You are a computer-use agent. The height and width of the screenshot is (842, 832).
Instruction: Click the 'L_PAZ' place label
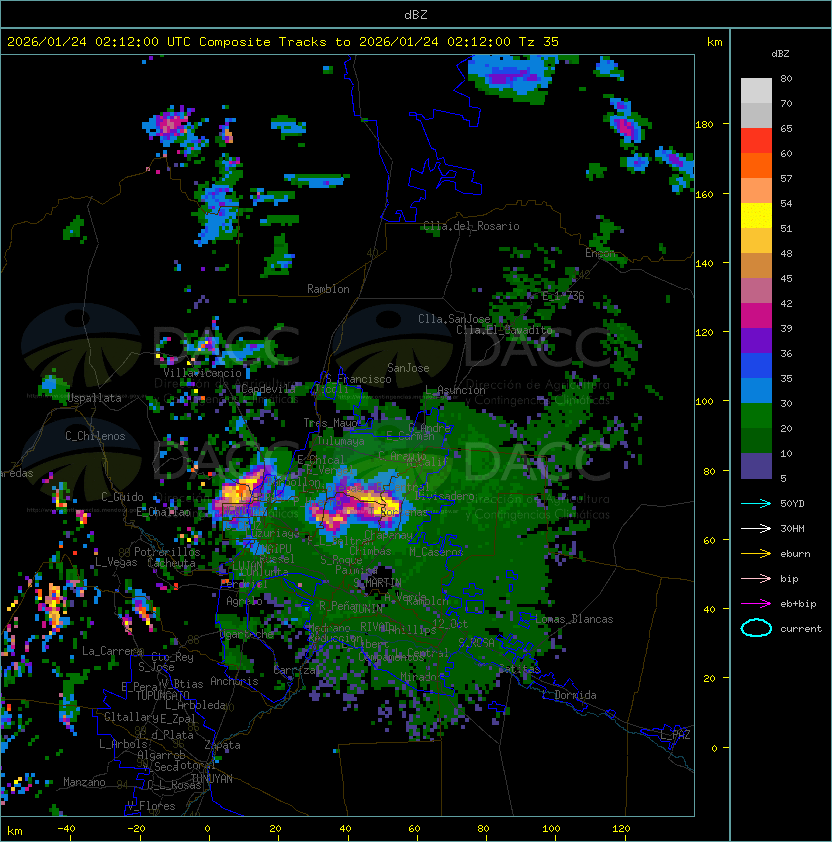[675, 735]
